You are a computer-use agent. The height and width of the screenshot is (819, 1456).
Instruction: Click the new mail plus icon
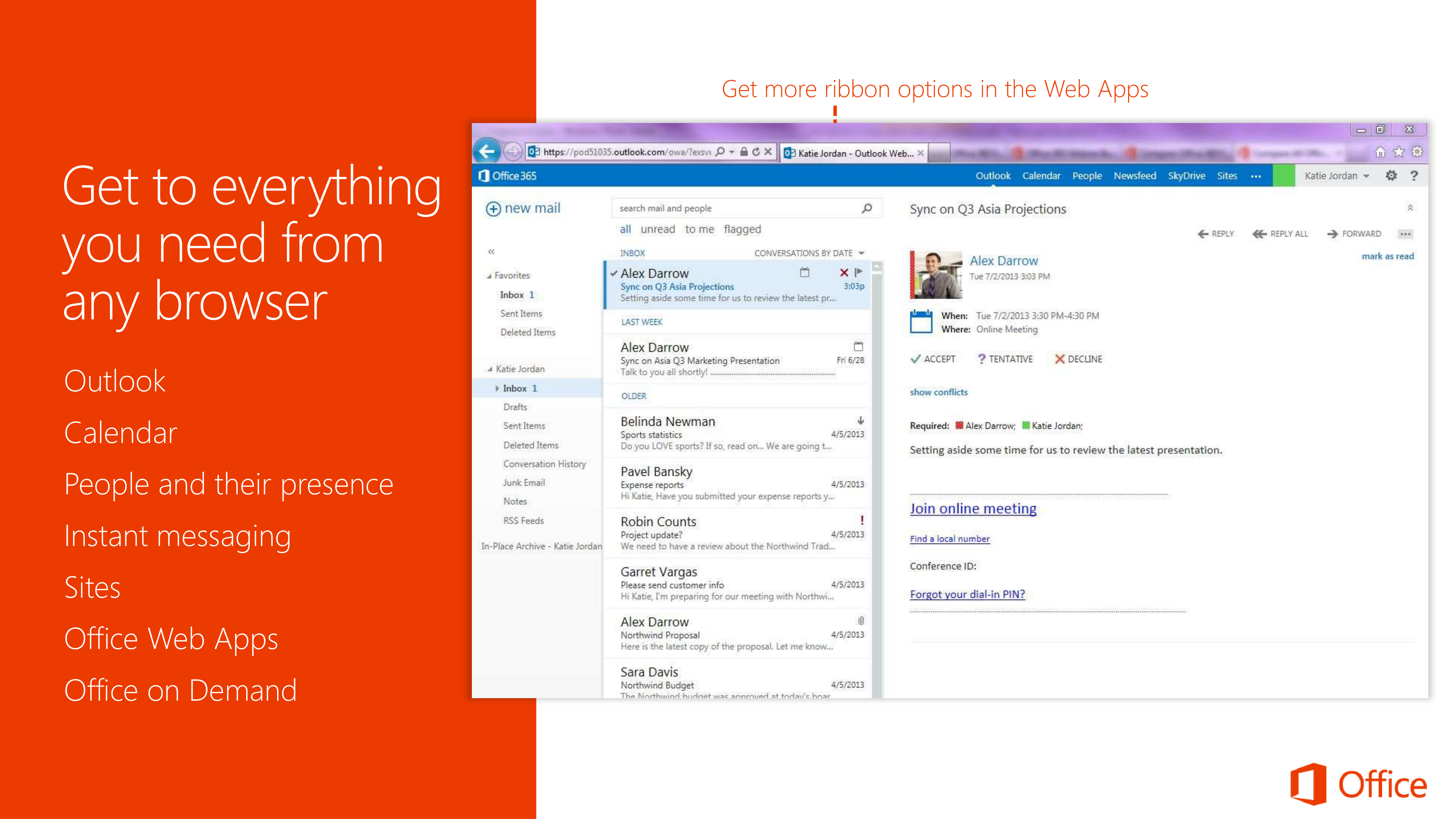(x=493, y=209)
